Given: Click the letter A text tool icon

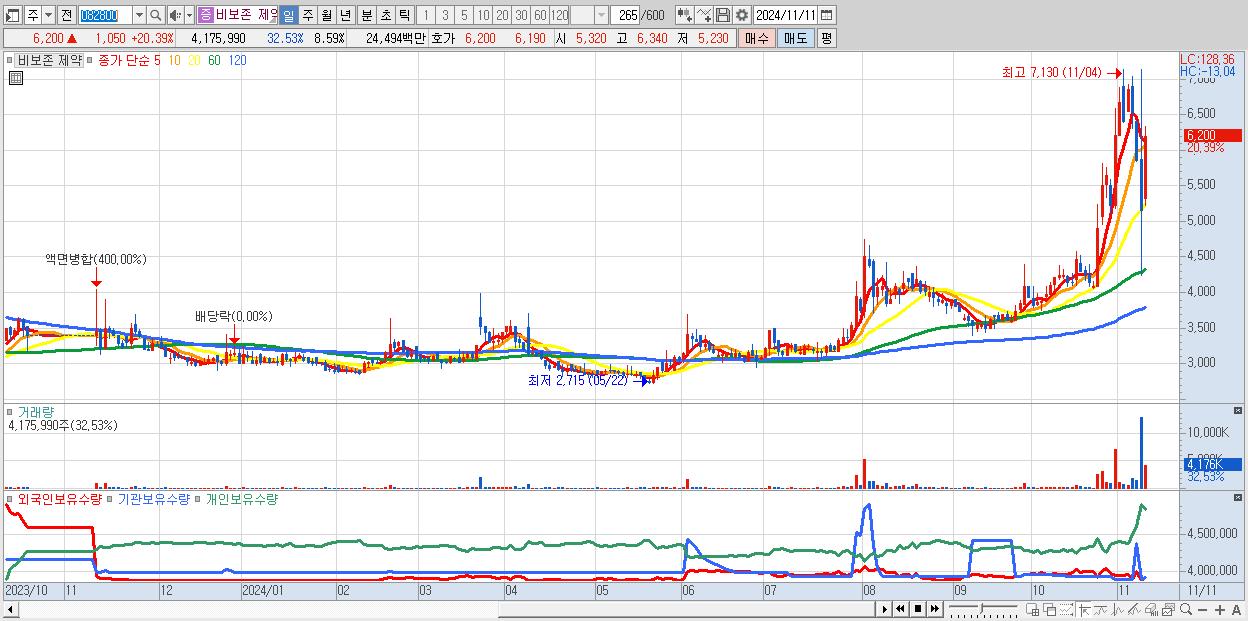Looking at the screenshot, I should 1236,610.
